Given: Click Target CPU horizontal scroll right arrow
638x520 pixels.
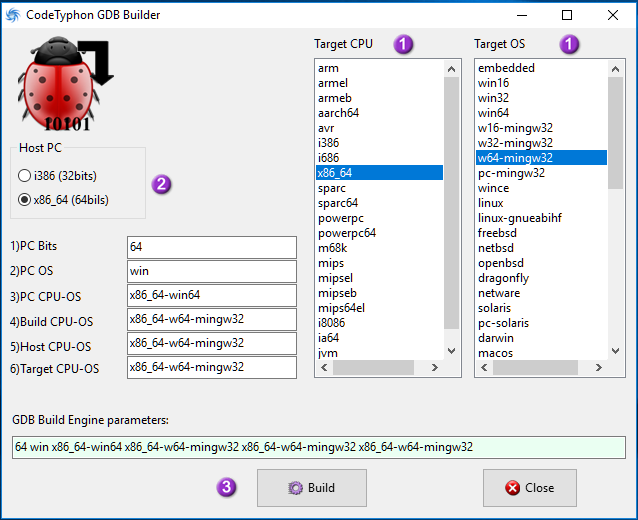Looking at the screenshot, I should click(435, 367).
